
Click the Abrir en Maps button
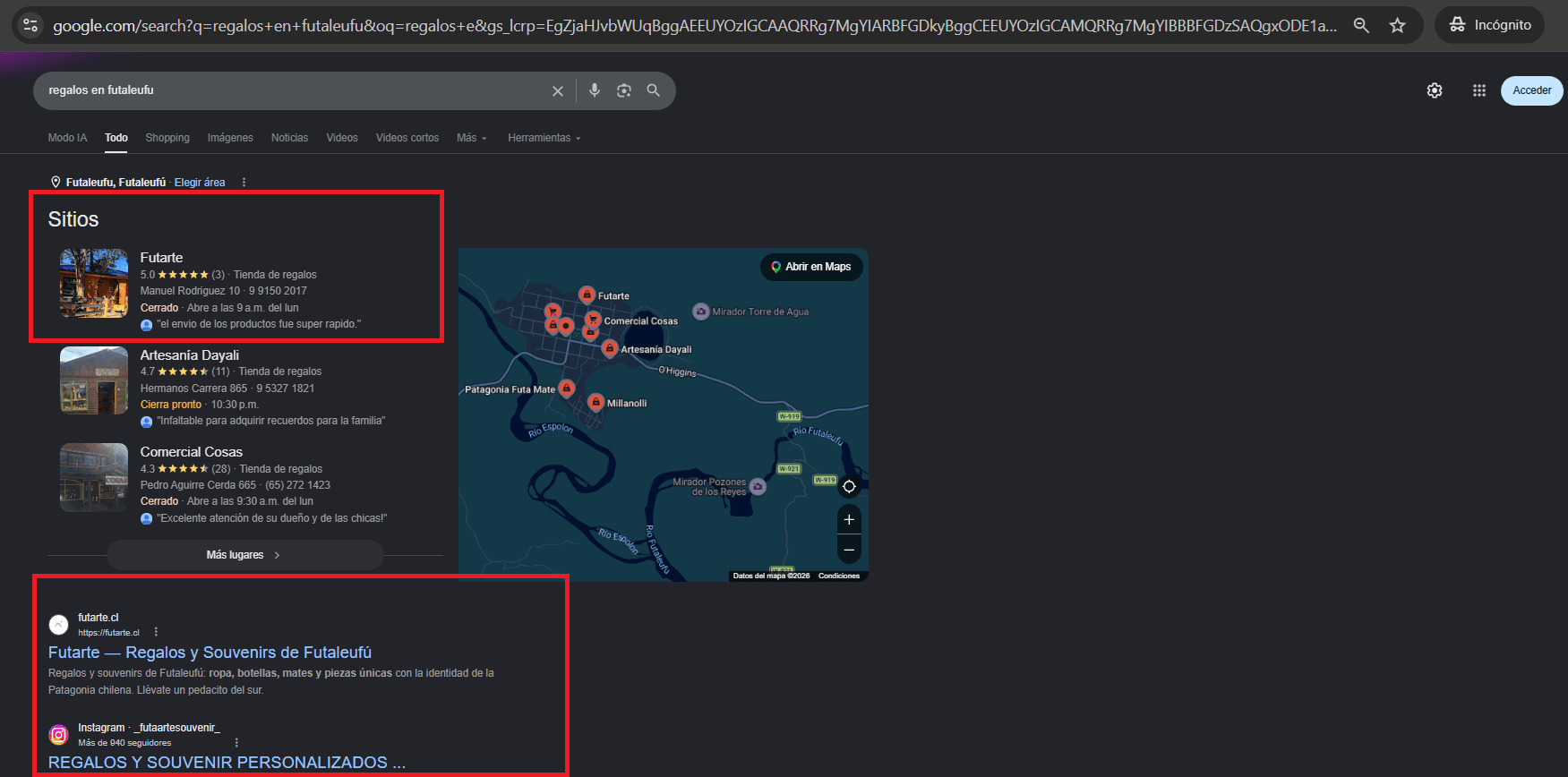tap(811, 267)
